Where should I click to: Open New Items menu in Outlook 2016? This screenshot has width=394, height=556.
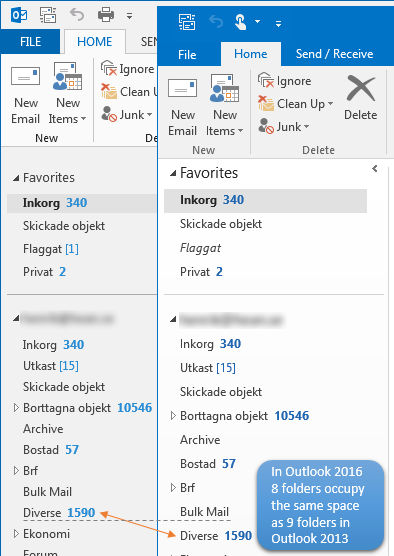pos(224,105)
